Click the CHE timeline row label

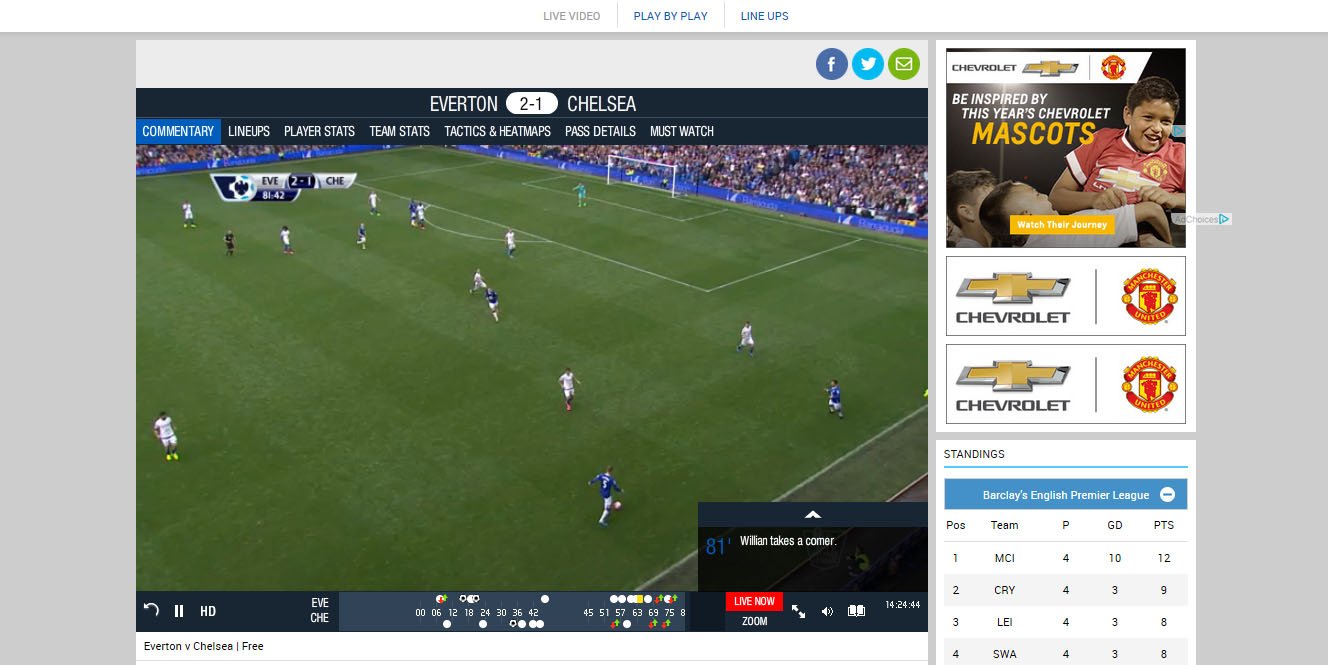click(x=320, y=618)
